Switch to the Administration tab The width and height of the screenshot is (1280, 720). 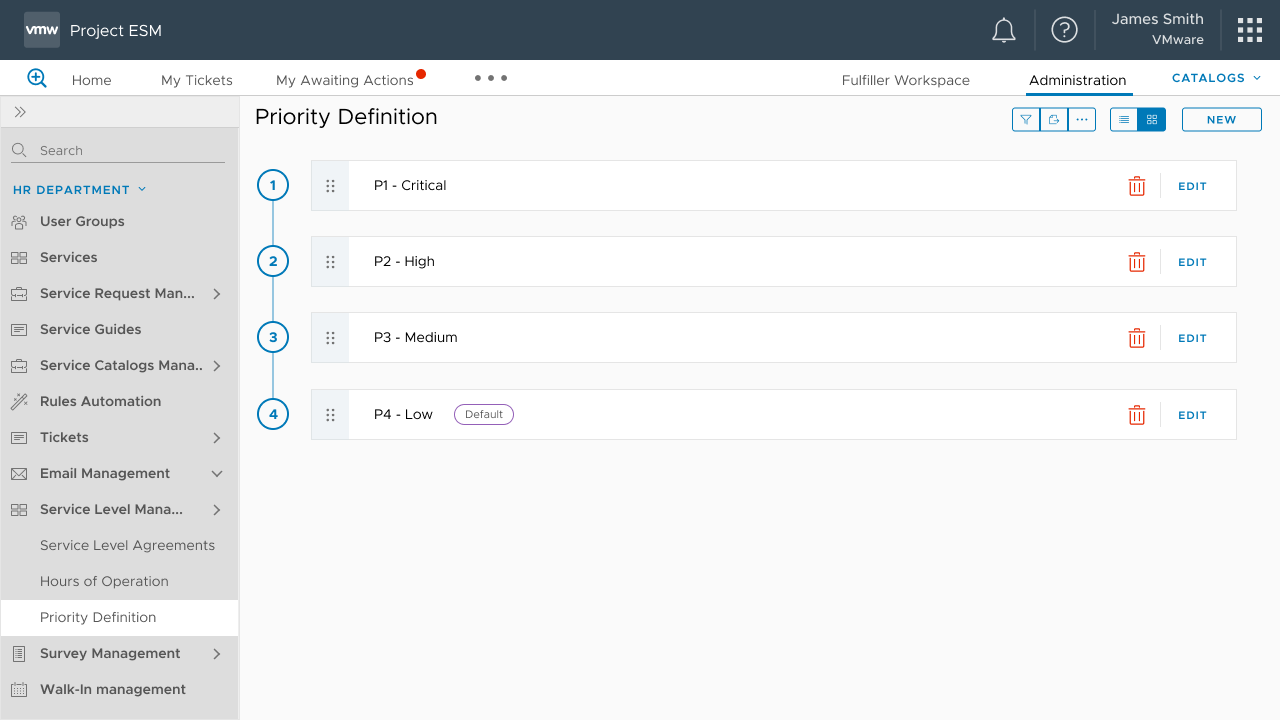[1077, 80]
